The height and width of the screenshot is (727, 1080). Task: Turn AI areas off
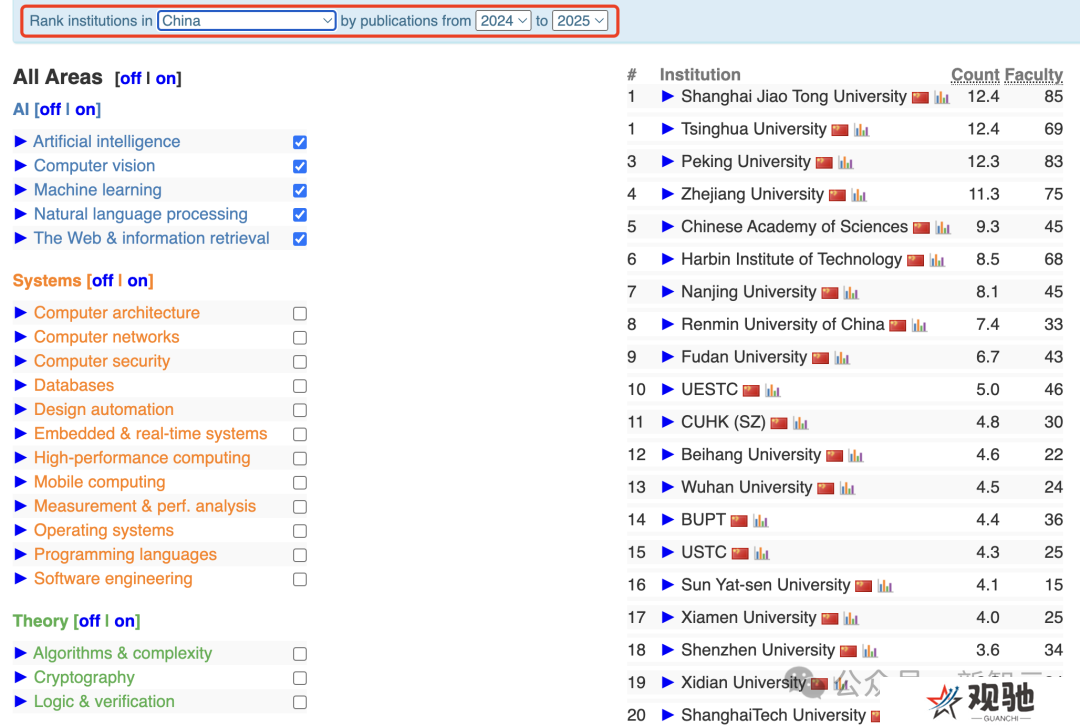click(x=50, y=110)
